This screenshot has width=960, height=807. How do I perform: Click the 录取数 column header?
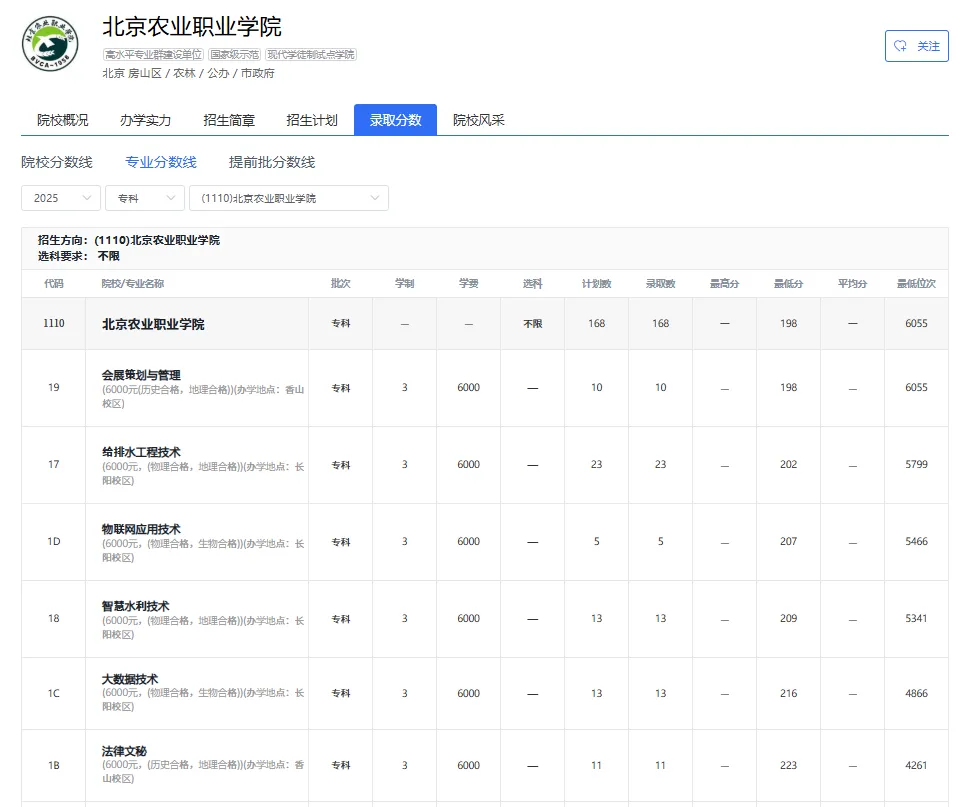pyautogui.click(x=661, y=283)
